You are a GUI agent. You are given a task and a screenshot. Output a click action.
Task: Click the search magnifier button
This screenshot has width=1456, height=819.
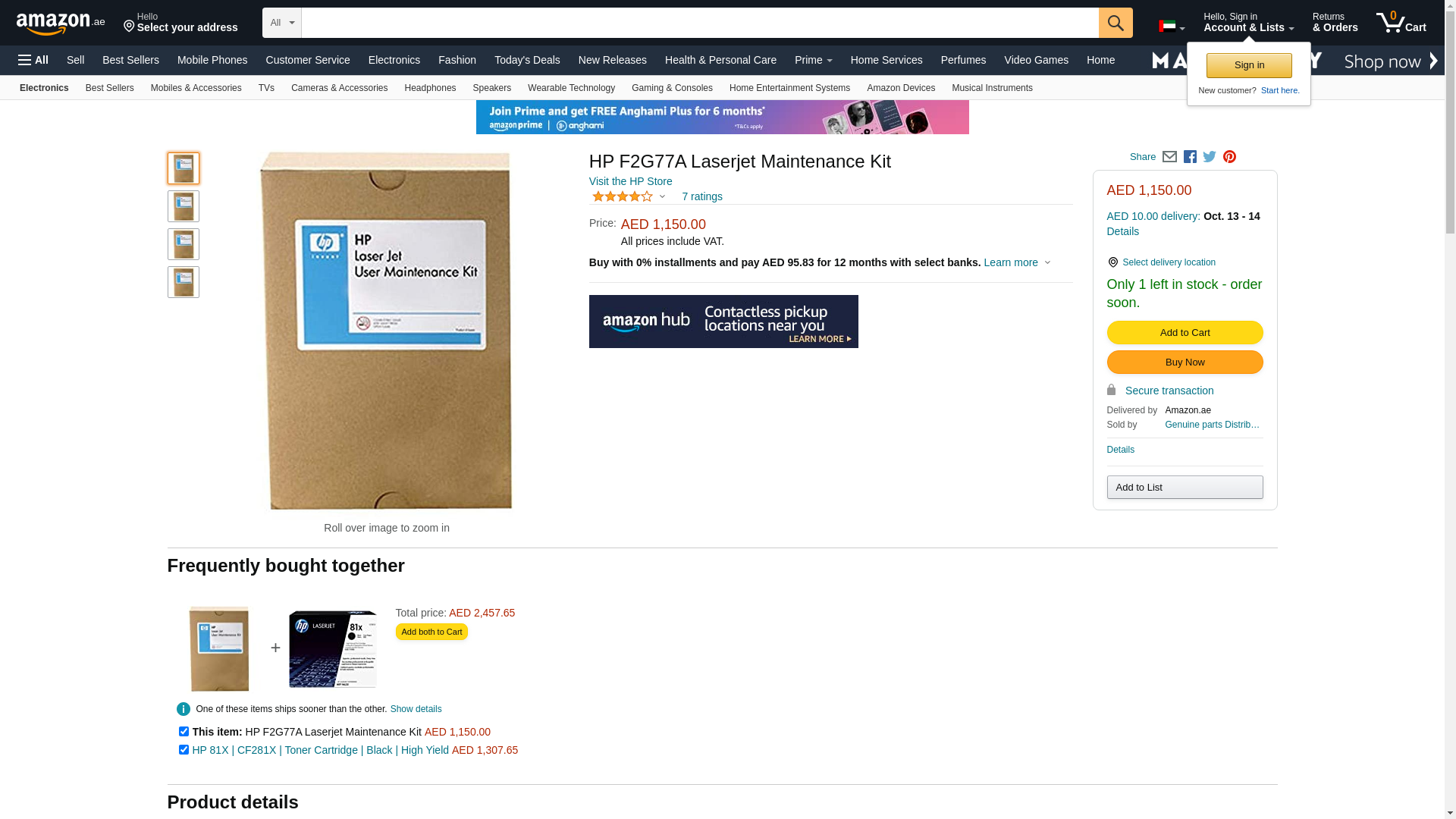tap(1116, 23)
